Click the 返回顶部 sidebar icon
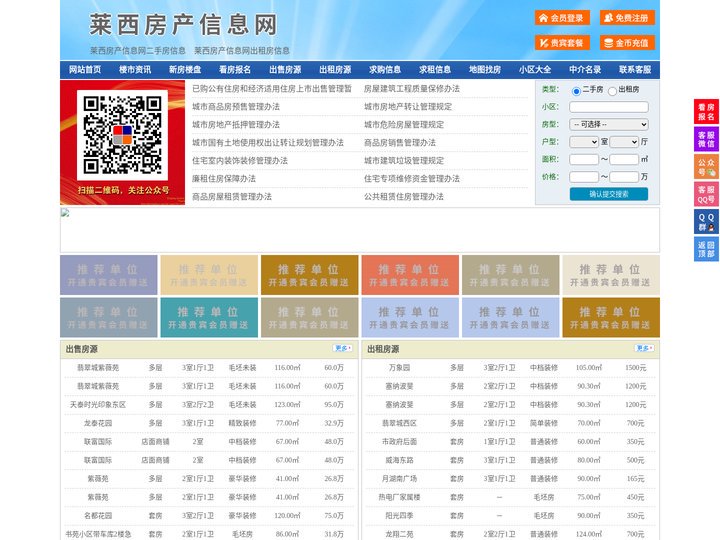Image resolution: width=720 pixels, height=540 pixels. (706, 249)
